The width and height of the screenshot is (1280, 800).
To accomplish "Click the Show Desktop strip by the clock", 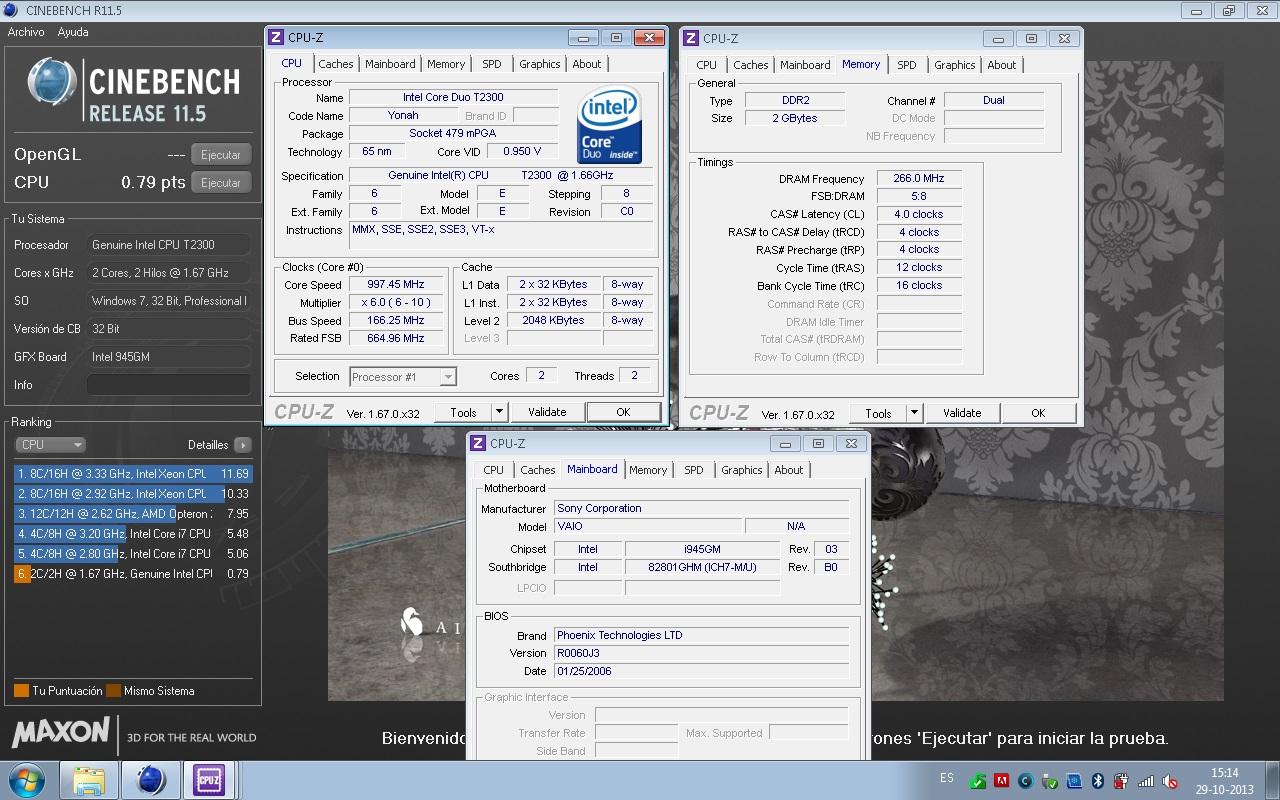I will coord(1272,780).
